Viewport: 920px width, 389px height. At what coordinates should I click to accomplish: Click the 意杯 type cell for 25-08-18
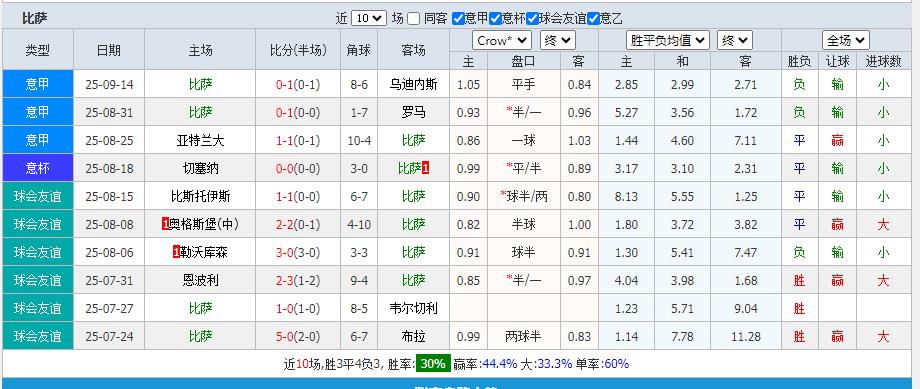[x=38, y=168]
